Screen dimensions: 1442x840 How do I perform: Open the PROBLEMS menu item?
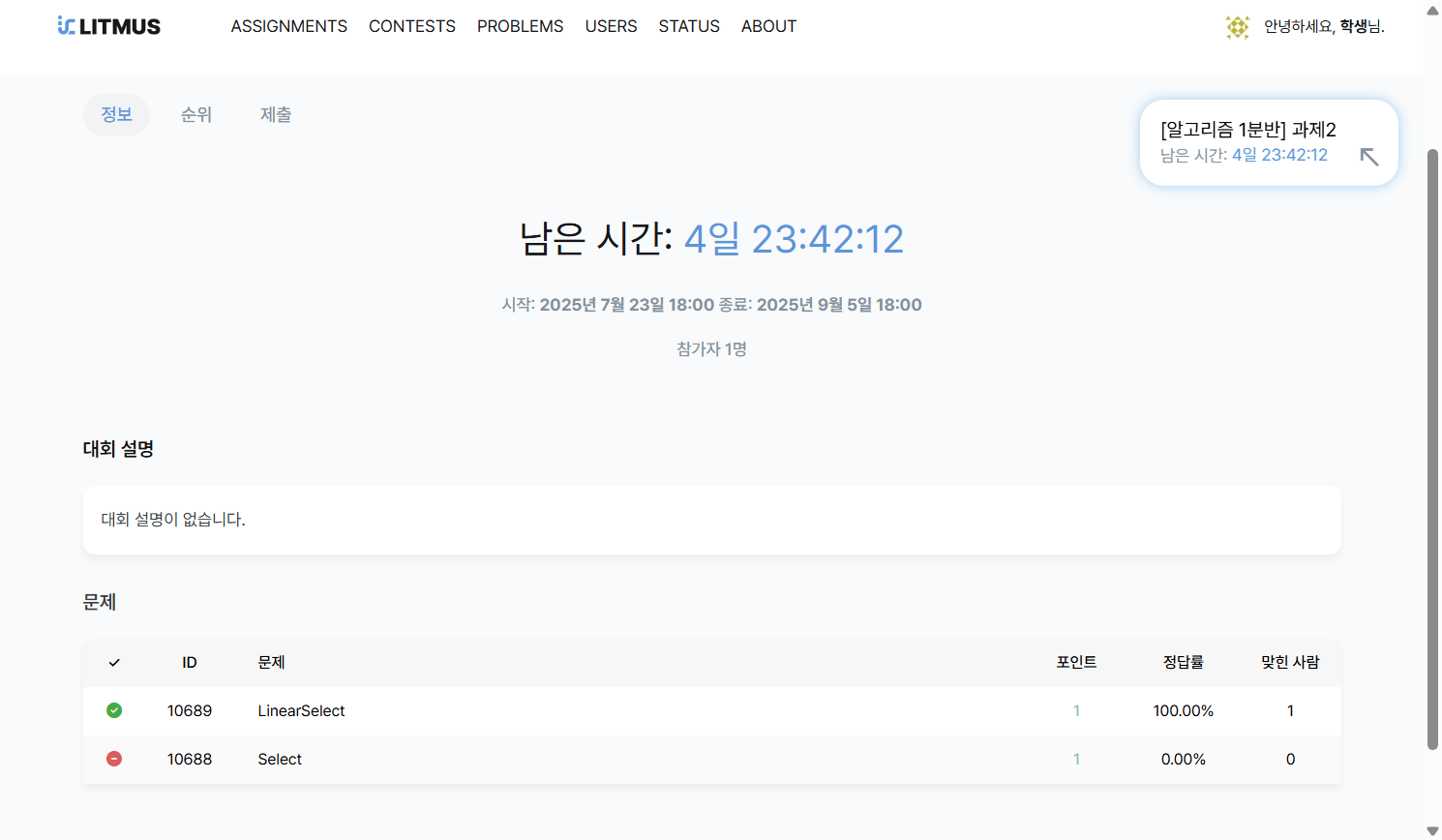[520, 26]
